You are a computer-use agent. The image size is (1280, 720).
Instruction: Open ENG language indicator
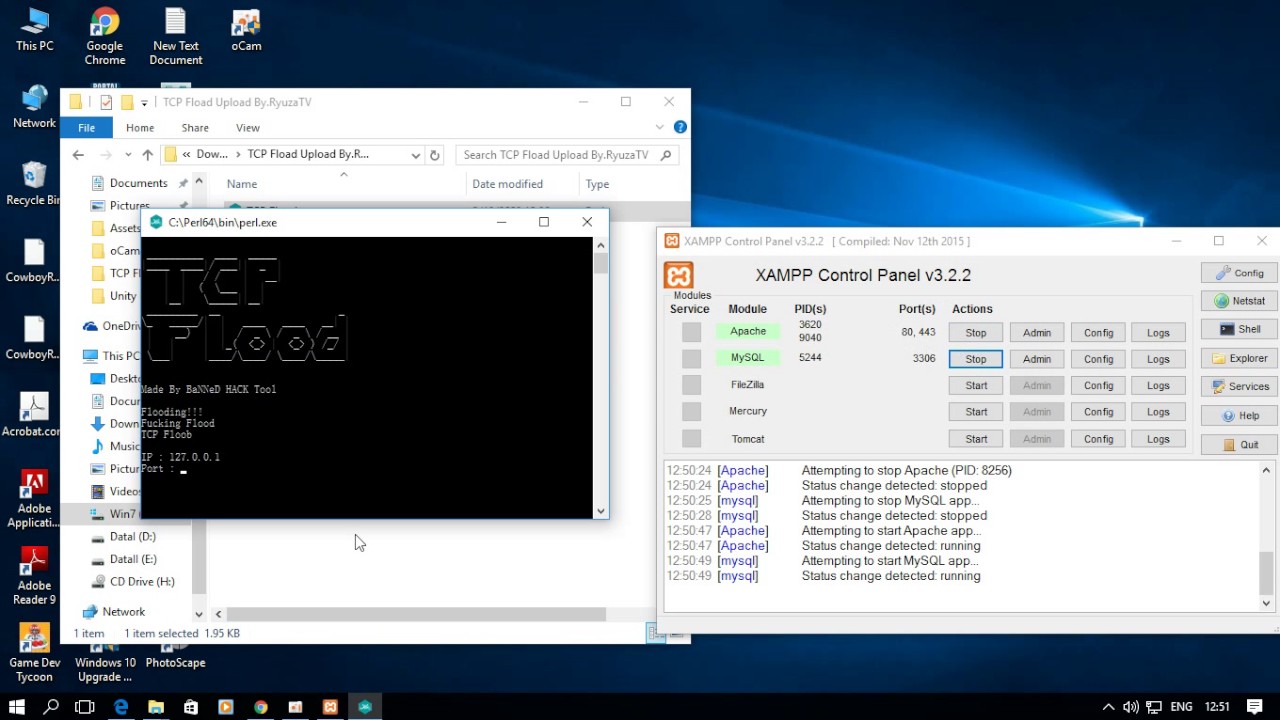[1181, 707]
